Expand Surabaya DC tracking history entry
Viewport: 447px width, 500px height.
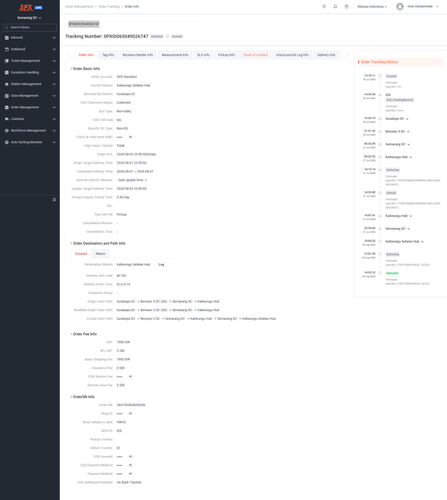tap(407, 119)
